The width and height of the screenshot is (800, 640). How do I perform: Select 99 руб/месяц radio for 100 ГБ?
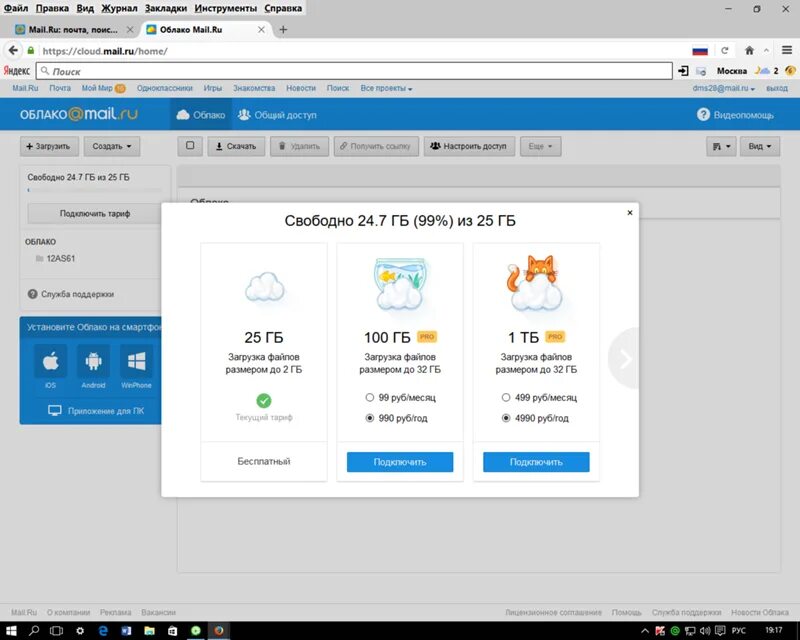click(369, 397)
